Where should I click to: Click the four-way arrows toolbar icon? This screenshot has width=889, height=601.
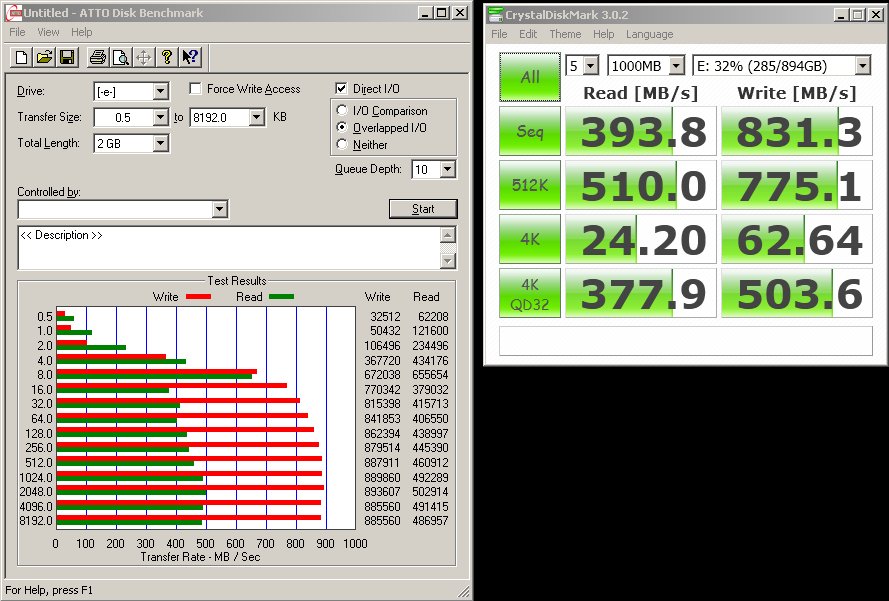143,57
